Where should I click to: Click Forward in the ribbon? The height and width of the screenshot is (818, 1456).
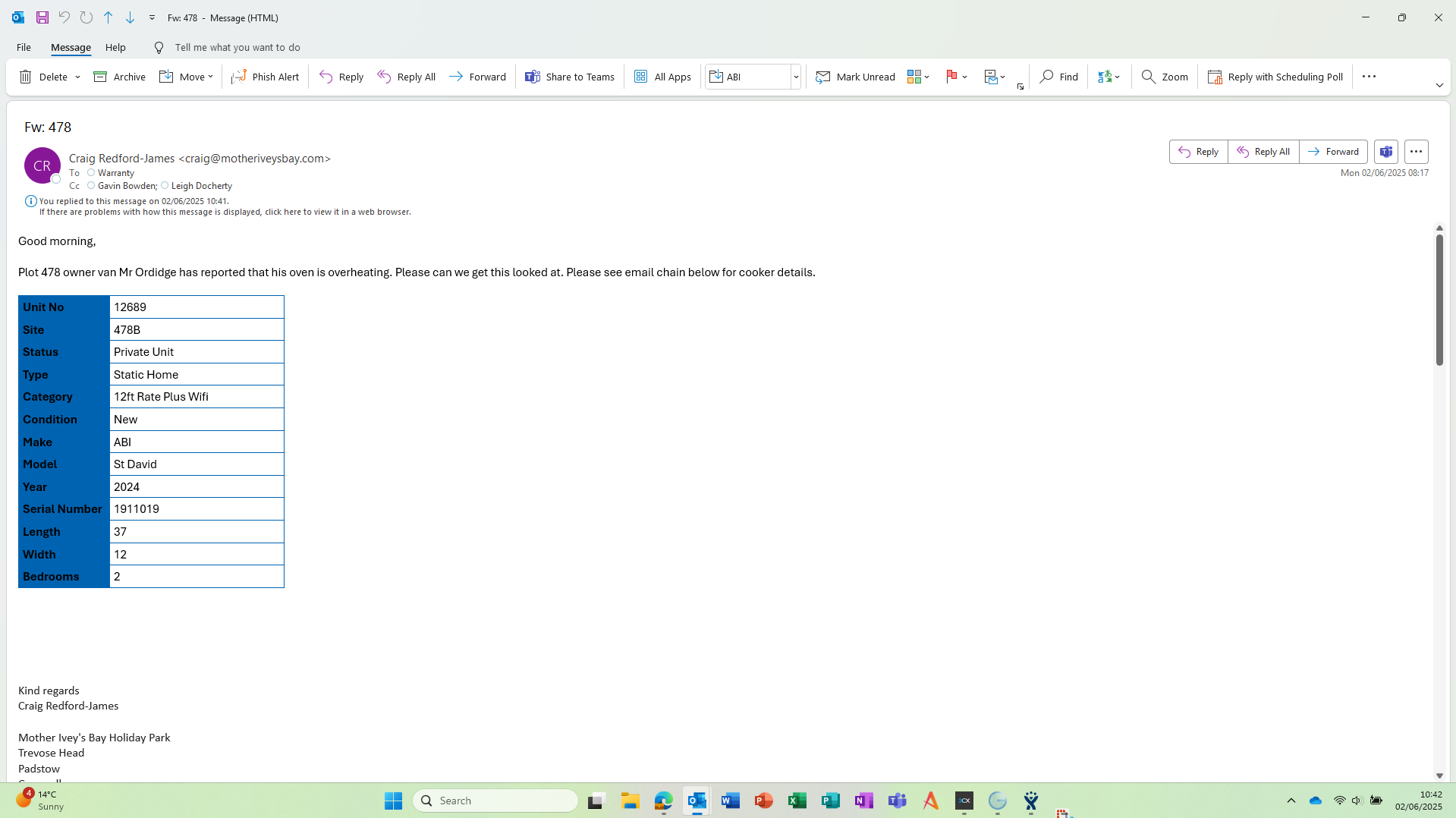click(477, 77)
